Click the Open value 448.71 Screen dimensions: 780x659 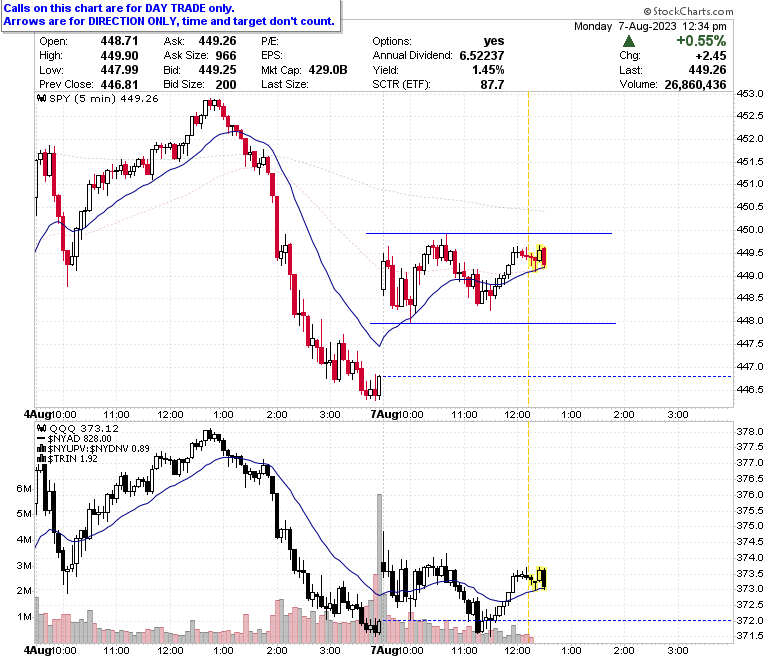(119, 41)
